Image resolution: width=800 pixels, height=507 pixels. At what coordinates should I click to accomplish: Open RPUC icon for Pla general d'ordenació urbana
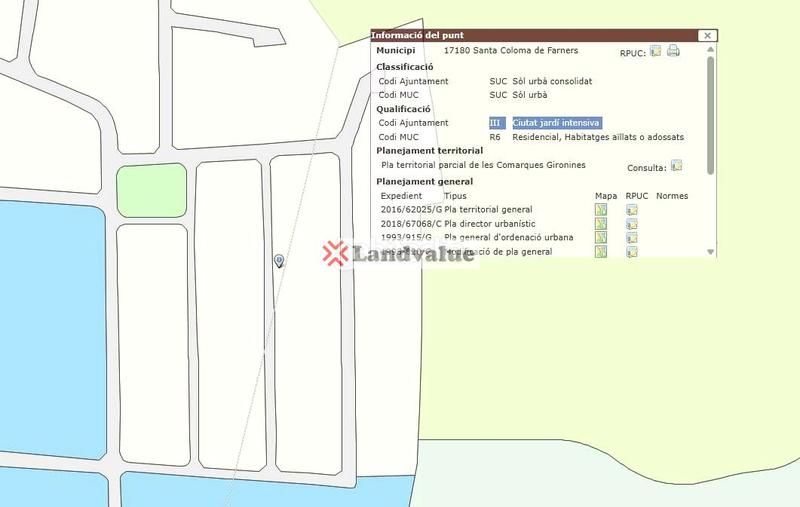[x=632, y=238]
